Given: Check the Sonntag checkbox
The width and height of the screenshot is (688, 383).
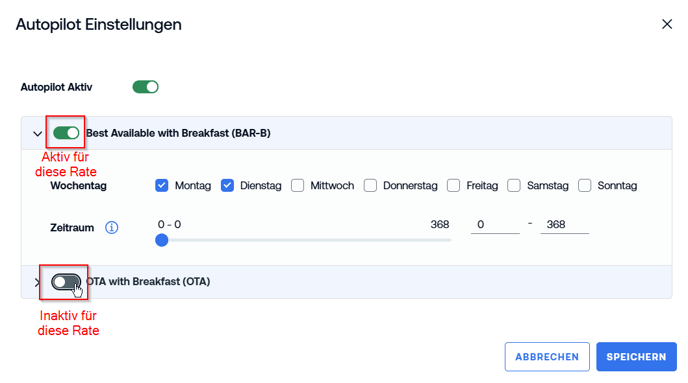Looking at the screenshot, I should [584, 186].
